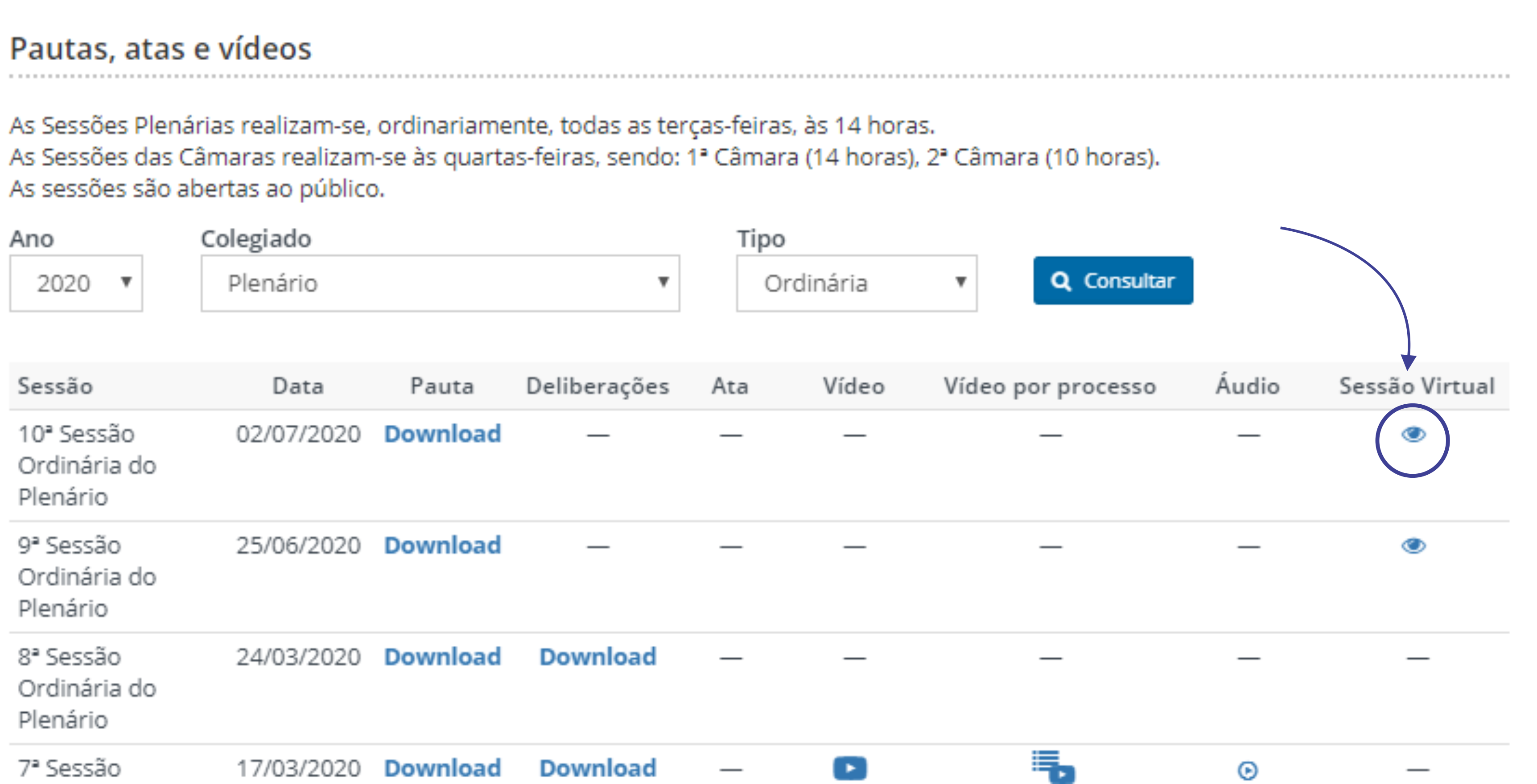Click the Deliberações column header
This screenshot has height=784, width=1537.
(598, 387)
